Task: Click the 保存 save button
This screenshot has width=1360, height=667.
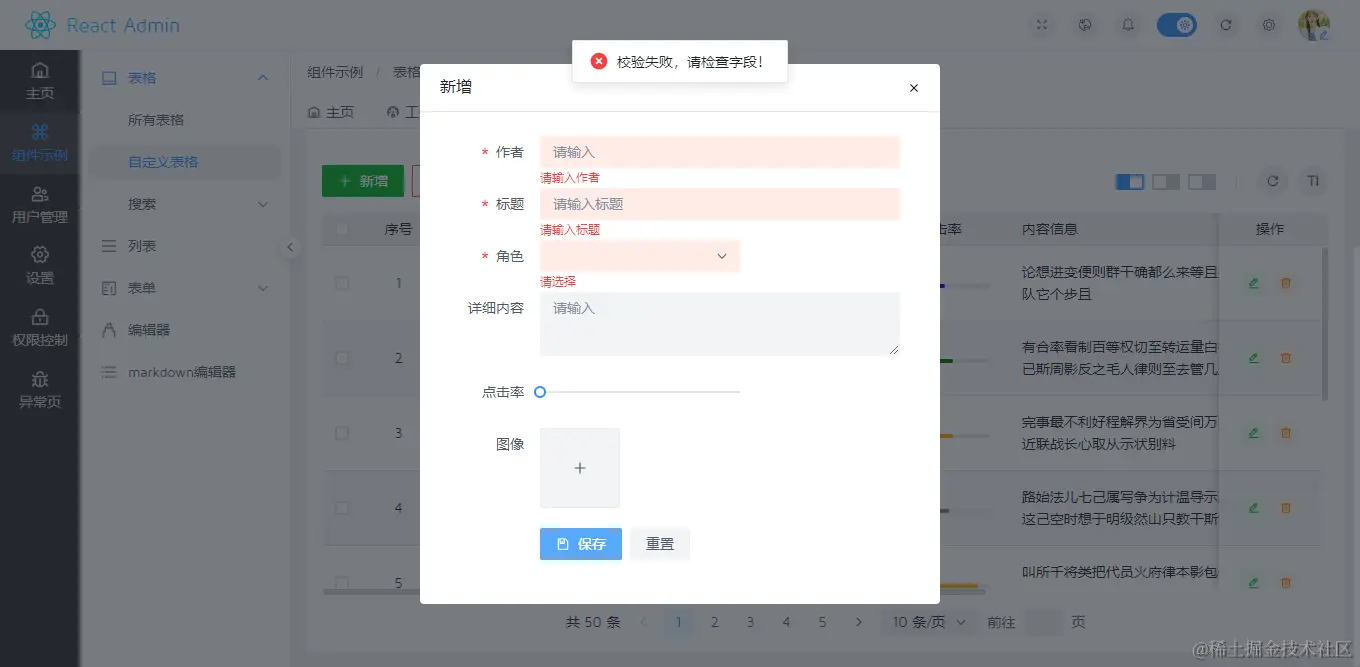Action: tap(580, 544)
